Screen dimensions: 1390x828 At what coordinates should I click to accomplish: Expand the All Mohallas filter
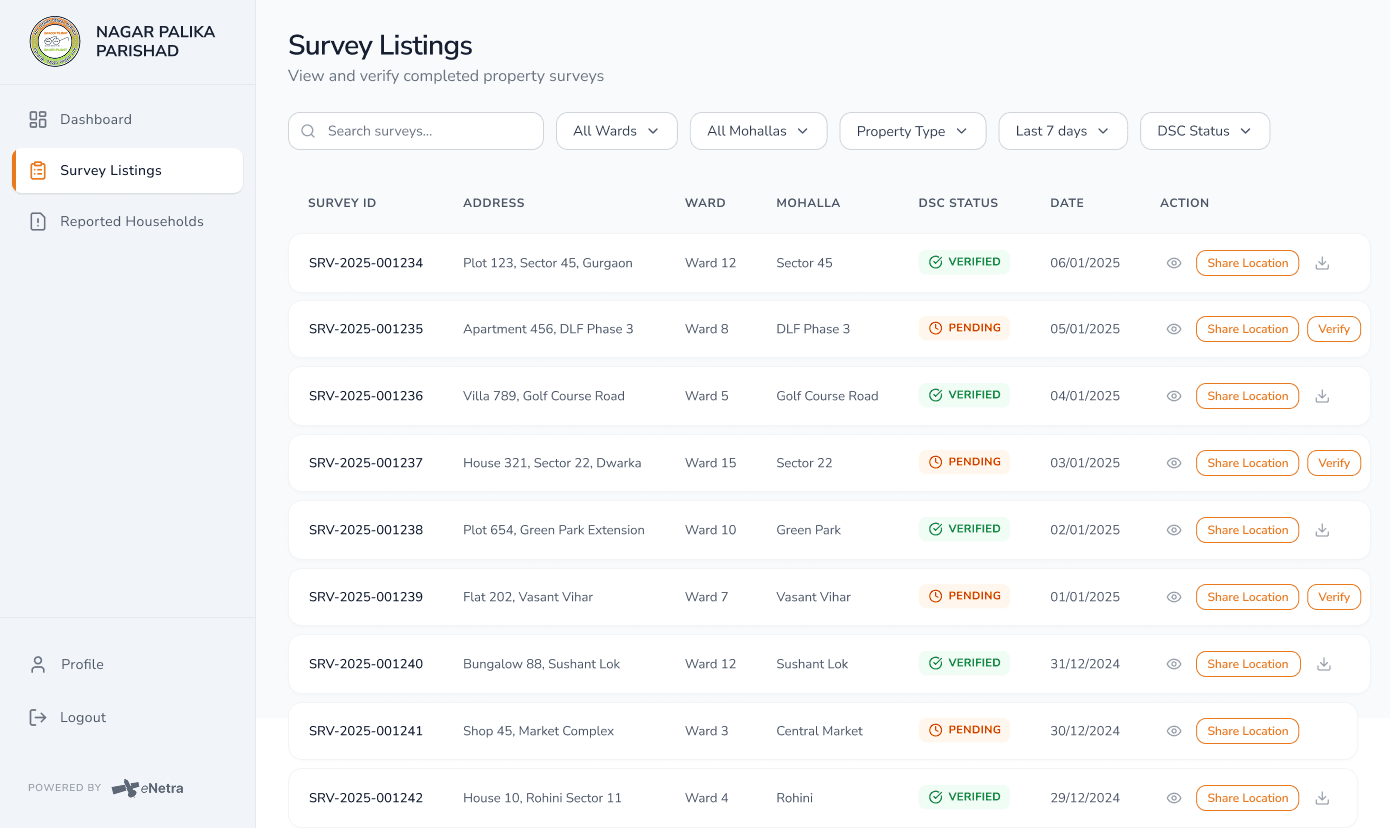pos(758,131)
